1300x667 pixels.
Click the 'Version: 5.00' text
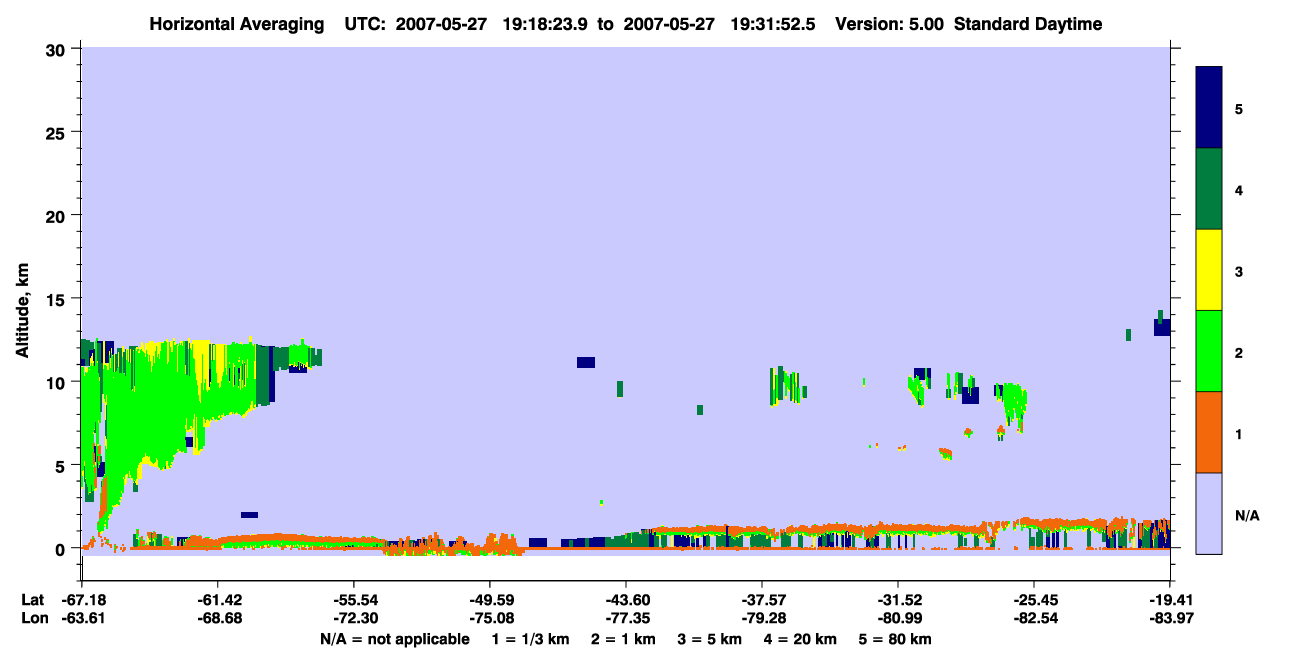click(891, 24)
